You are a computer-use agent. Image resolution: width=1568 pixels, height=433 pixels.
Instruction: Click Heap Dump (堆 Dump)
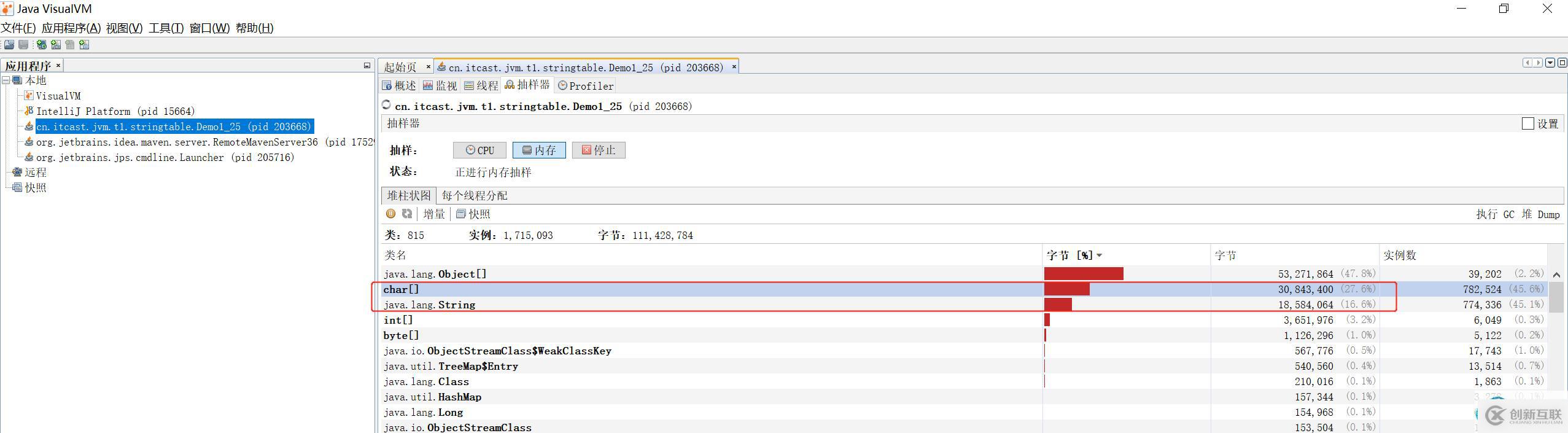[x=1540, y=214]
